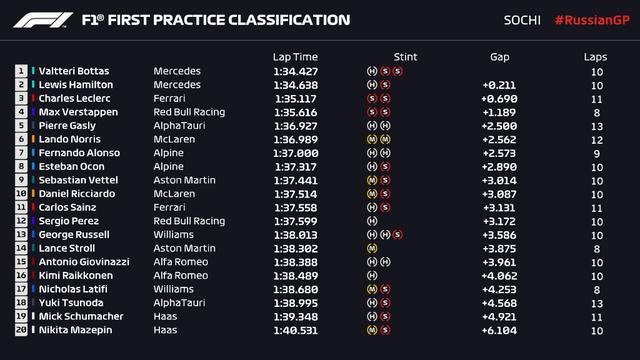Click the position 20 number box

pyautogui.click(x=21, y=330)
